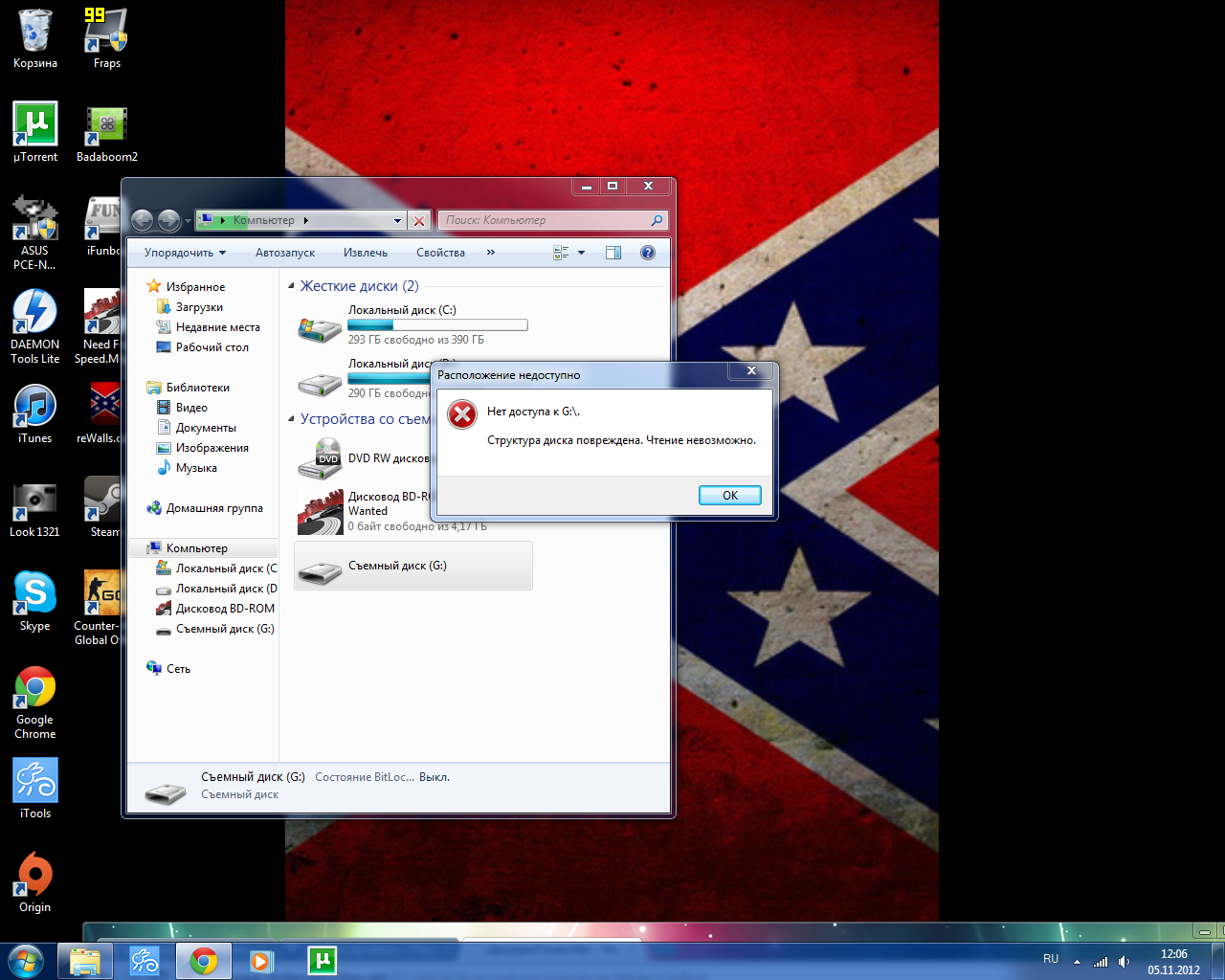This screenshot has height=980, width=1225.
Task: Open the Badaboom2 desktop shortcut
Action: tap(107, 132)
